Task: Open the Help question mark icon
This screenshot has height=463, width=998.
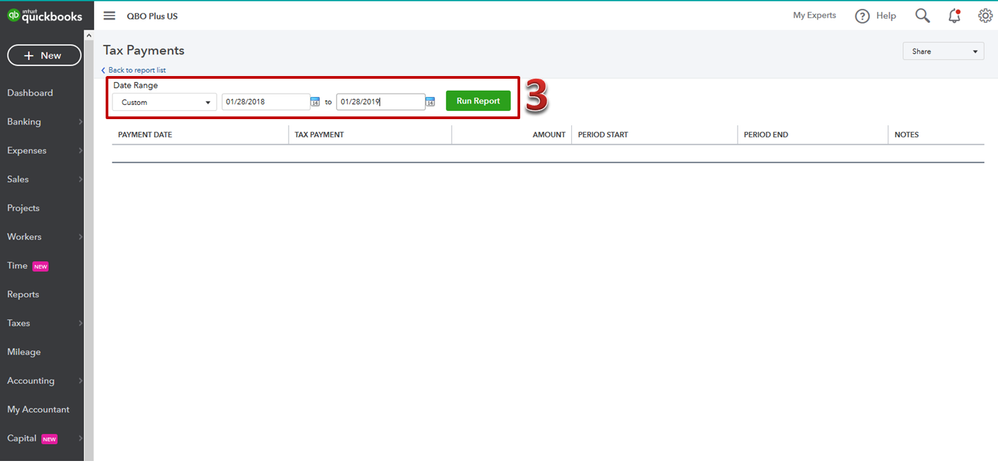Action: [862, 16]
